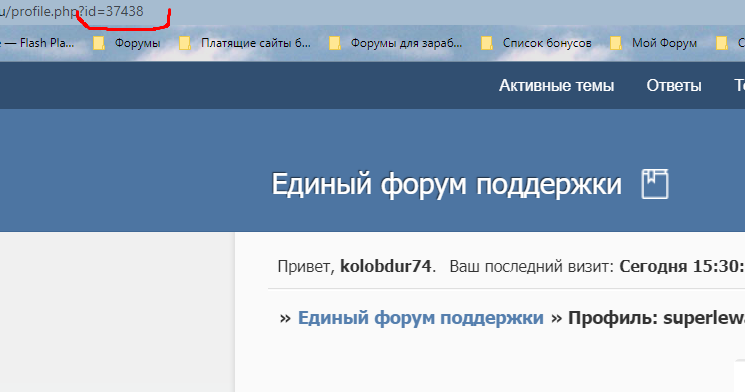Open Форумы для зараб... bookmark folder
The image size is (745, 392).
click(x=406, y=43)
